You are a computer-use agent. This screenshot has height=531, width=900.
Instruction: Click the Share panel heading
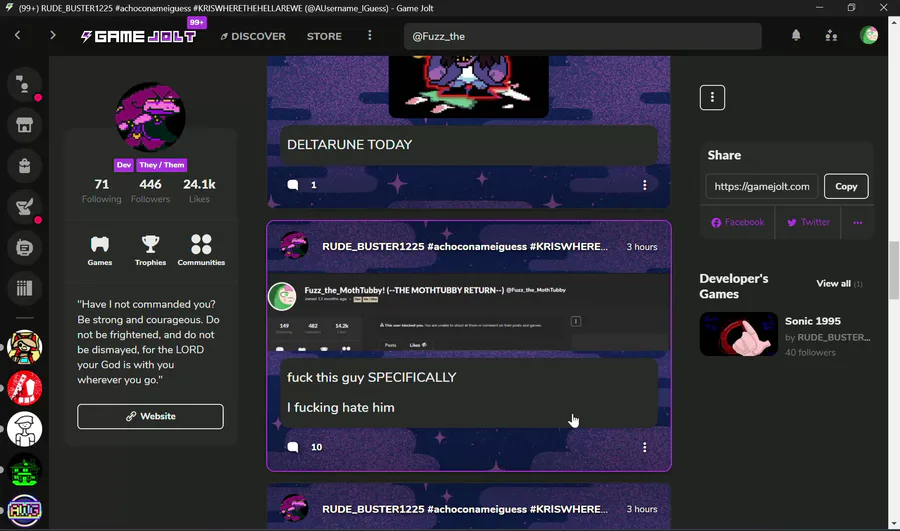click(724, 155)
